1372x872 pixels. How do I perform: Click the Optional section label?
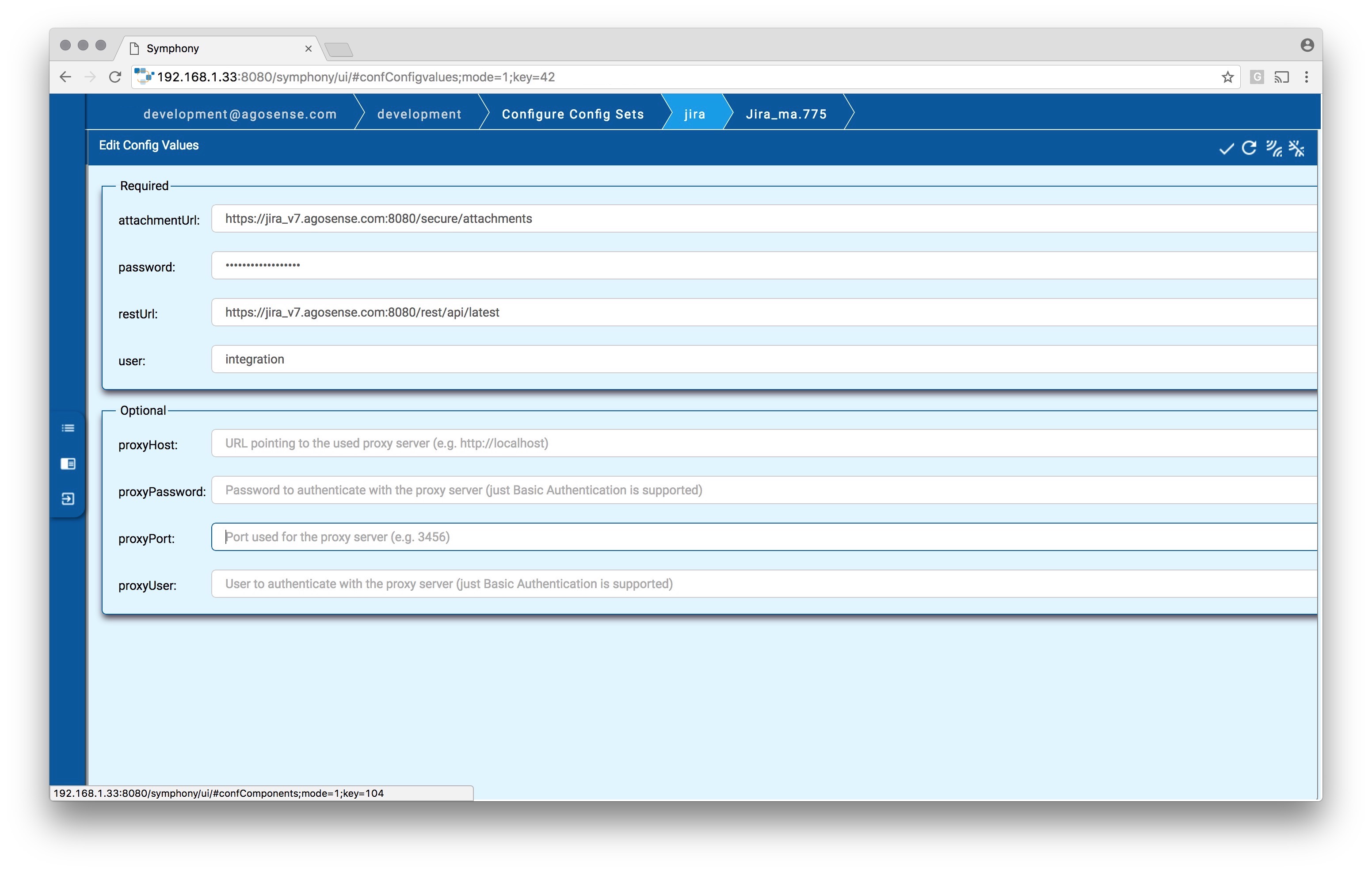pos(143,410)
